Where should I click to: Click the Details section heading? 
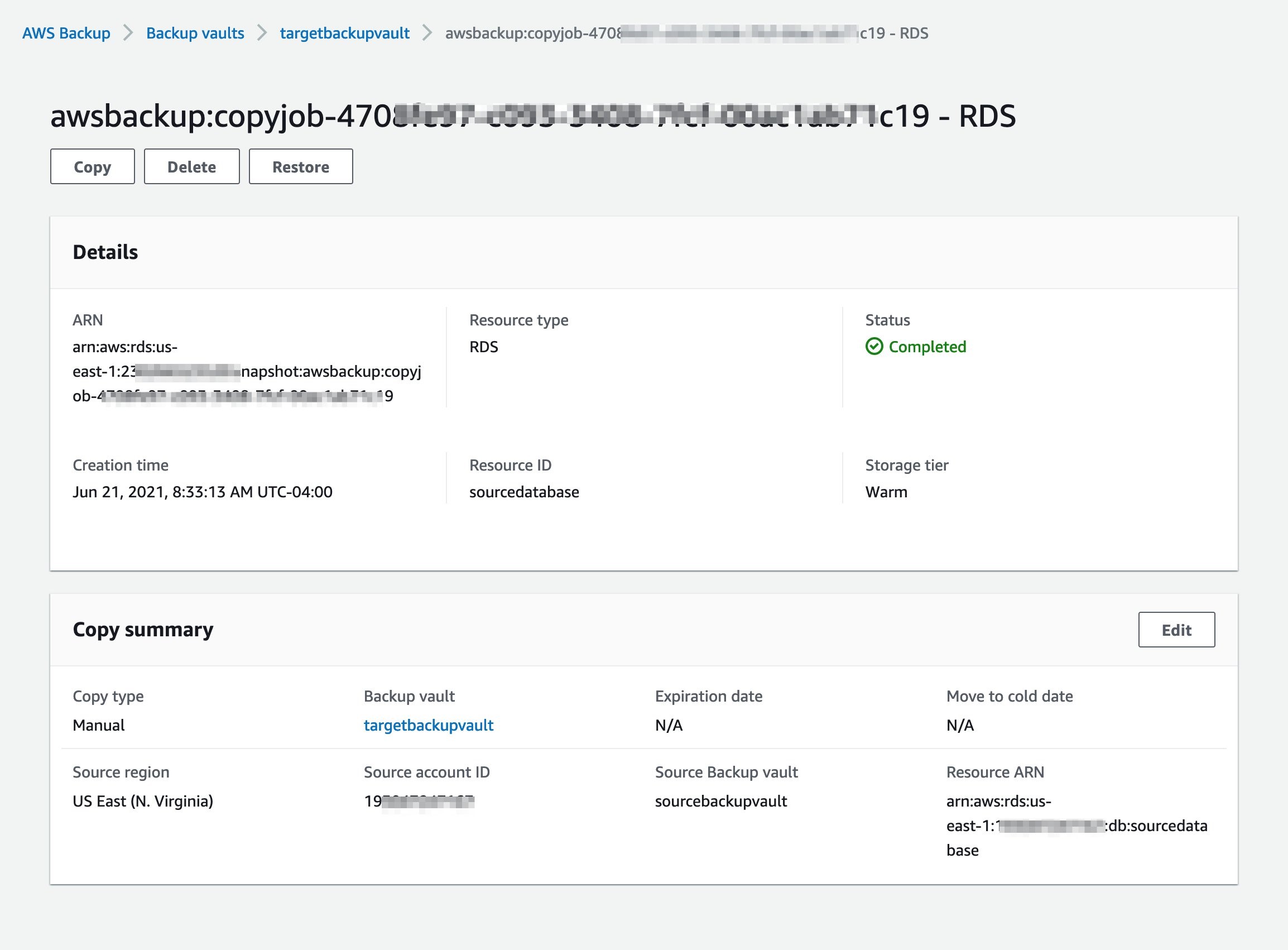pos(105,252)
